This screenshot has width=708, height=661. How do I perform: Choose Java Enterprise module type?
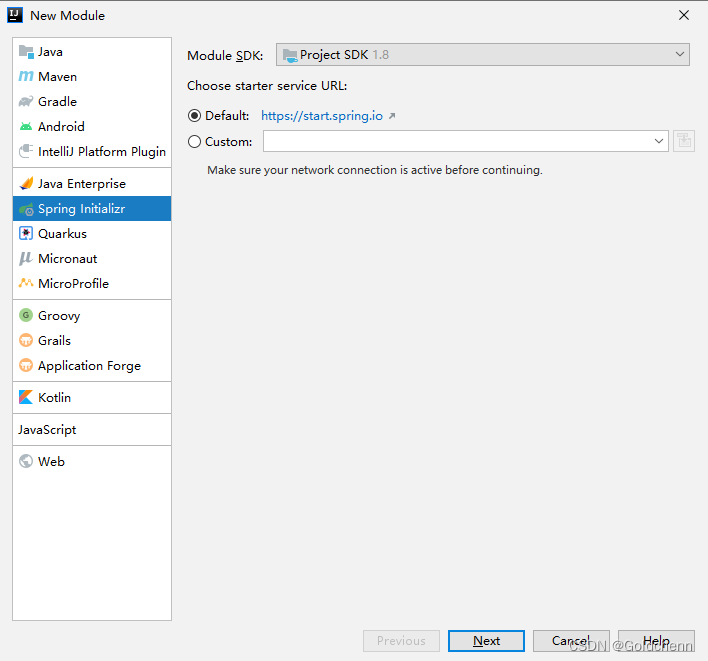[x=92, y=184]
